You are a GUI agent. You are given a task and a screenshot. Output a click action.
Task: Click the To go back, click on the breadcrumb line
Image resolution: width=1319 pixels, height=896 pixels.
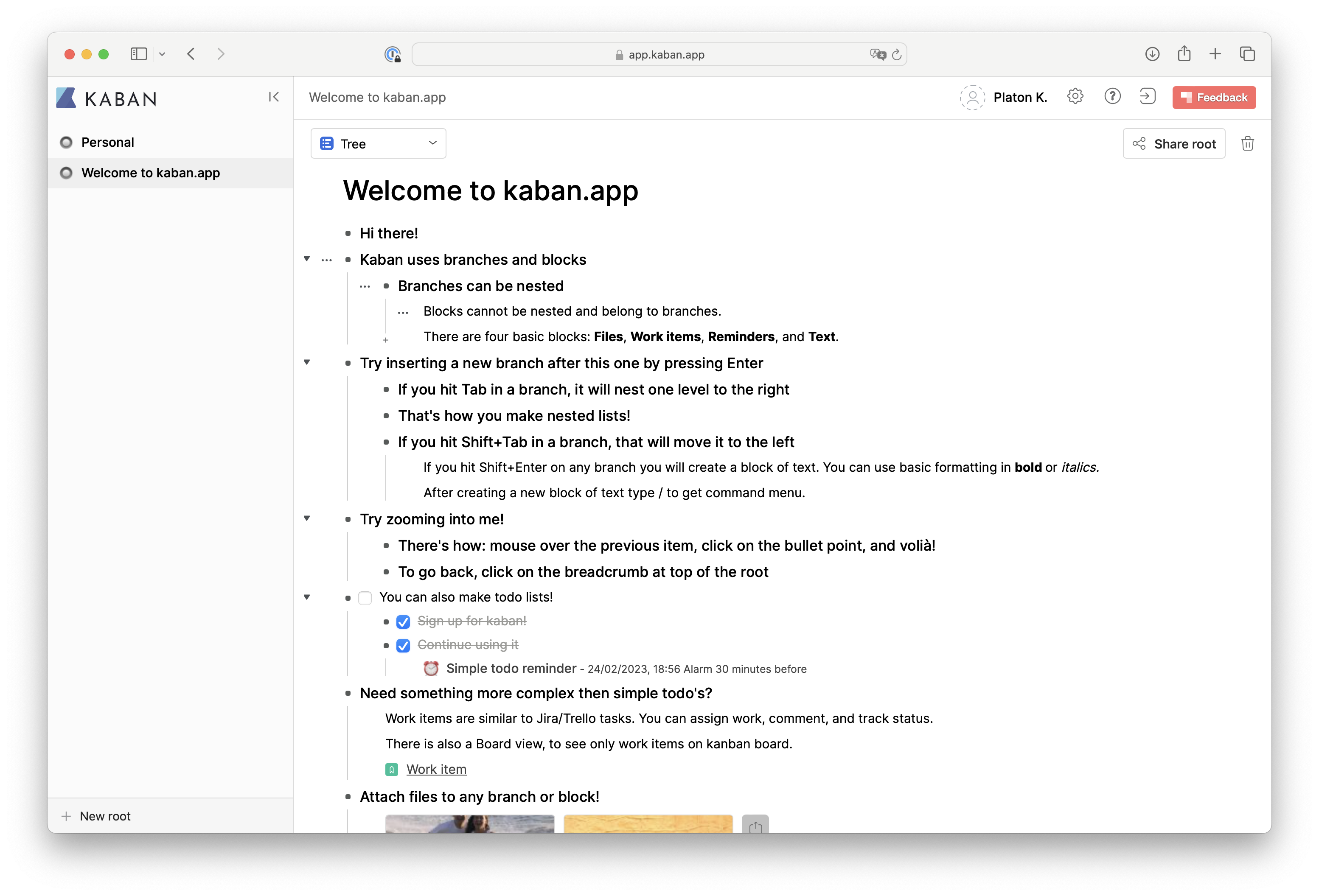coord(583,572)
